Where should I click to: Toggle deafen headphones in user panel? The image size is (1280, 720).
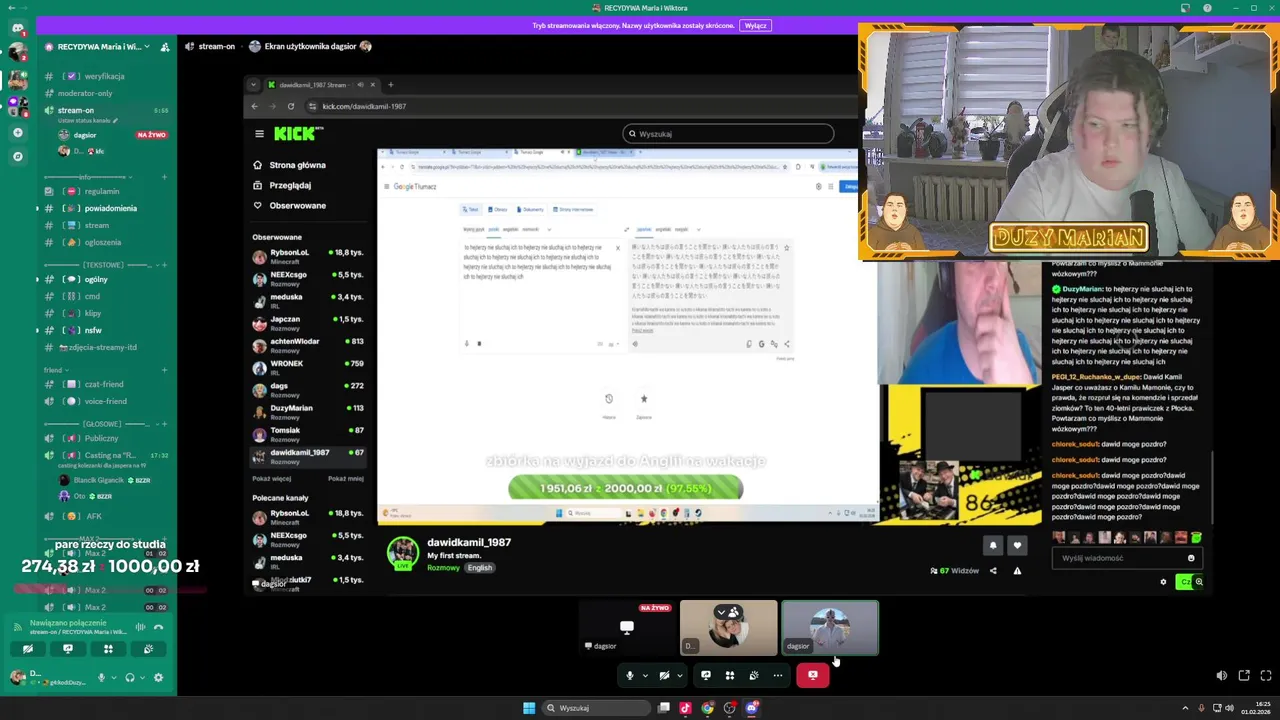pos(130,677)
